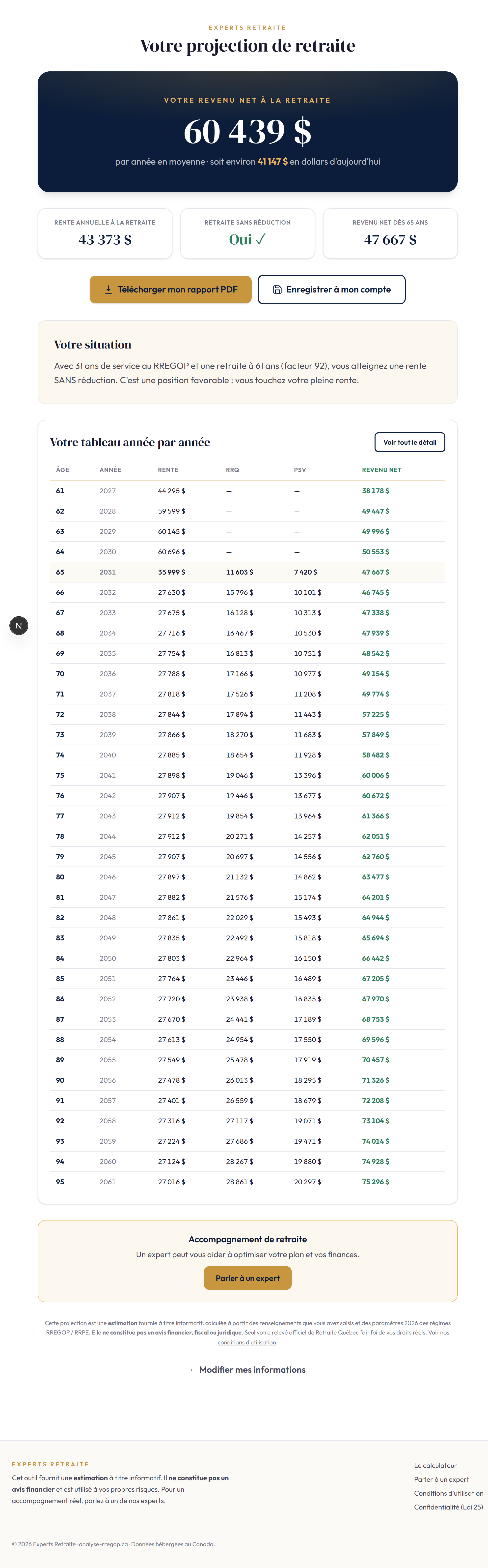
Task: Click 47 667 $ in the 2031 table row
Action: pyautogui.click(x=376, y=572)
